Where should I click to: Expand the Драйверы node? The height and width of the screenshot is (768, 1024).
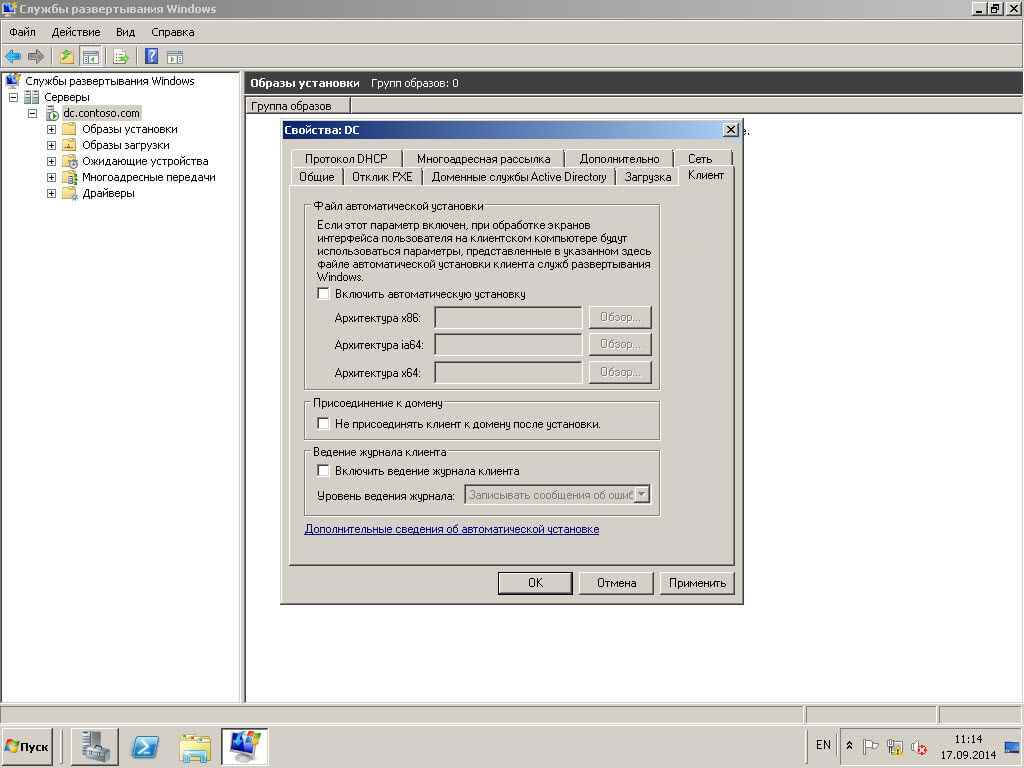[52, 193]
